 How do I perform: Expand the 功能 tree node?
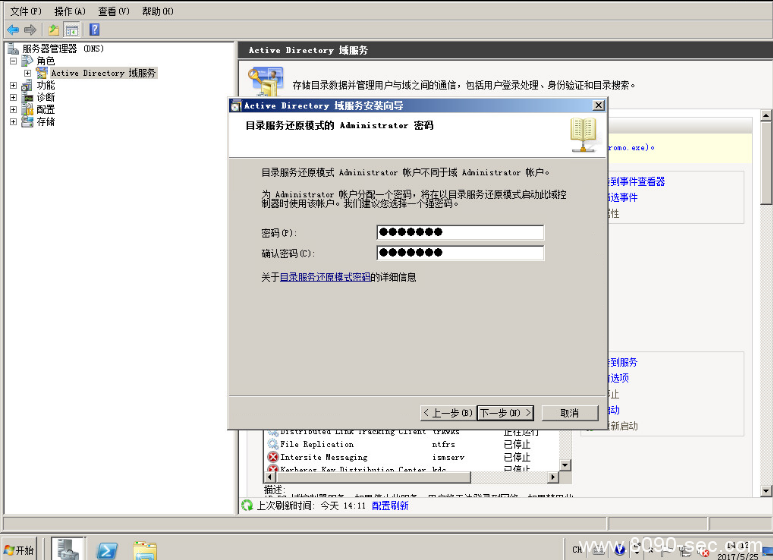[x=13, y=85]
